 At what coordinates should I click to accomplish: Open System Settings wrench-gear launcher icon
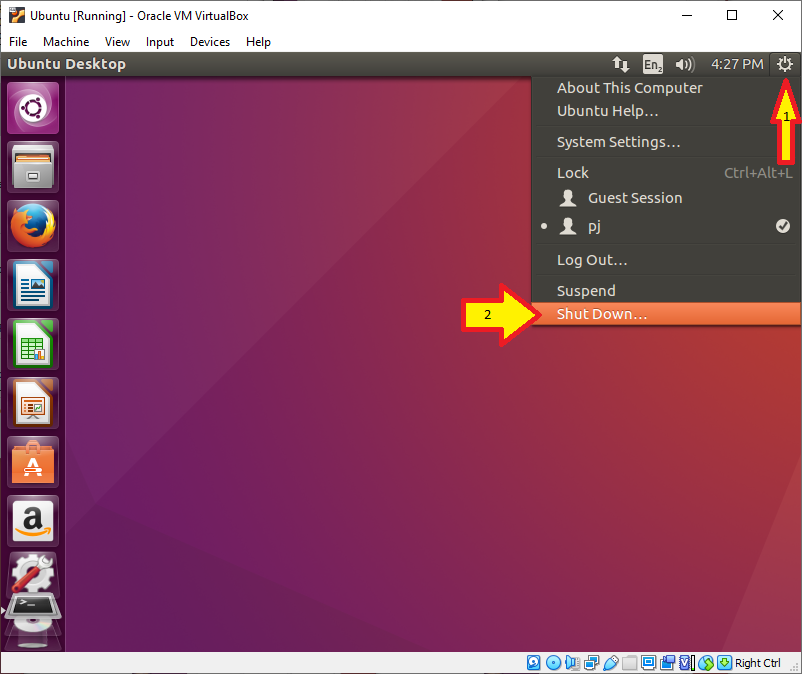tap(33, 573)
